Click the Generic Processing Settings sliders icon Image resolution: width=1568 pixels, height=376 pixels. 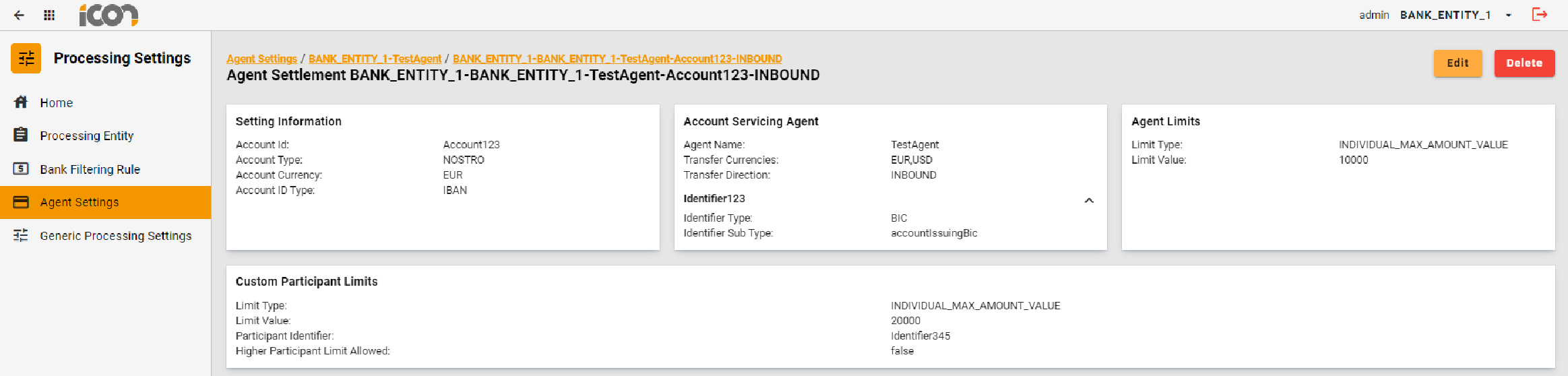tap(21, 235)
